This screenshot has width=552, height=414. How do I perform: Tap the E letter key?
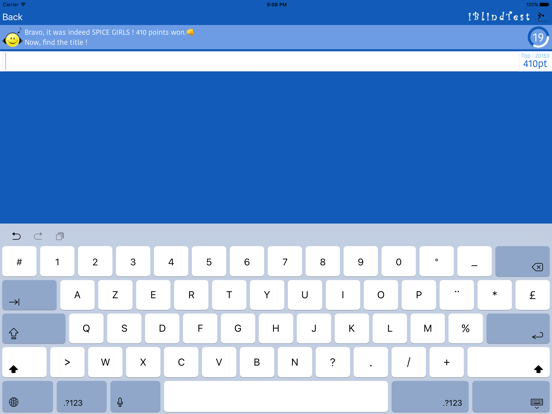tap(153, 295)
